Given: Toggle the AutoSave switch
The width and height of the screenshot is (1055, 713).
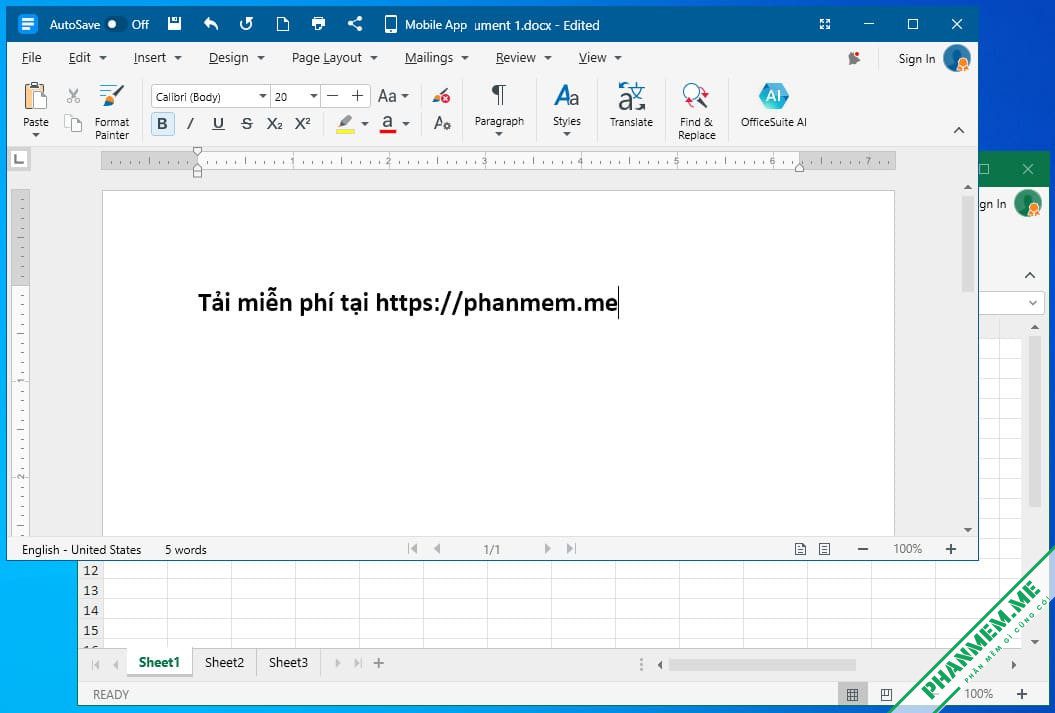Looking at the screenshot, I should coord(117,24).
